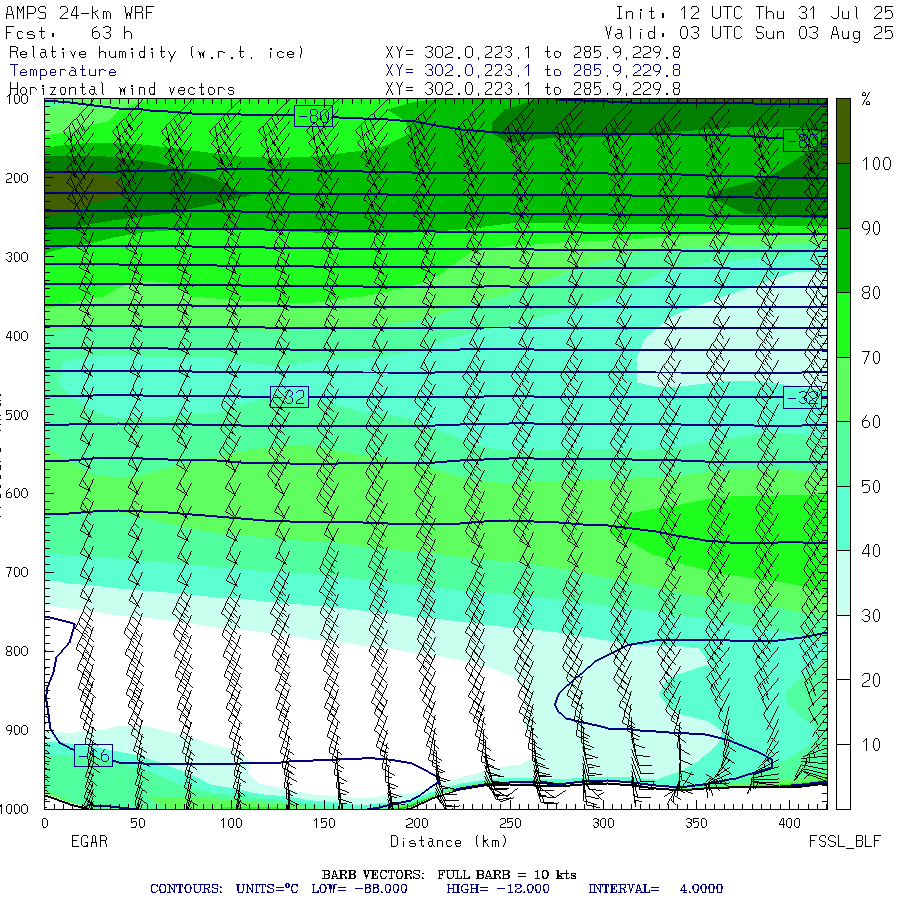Click the XY coordinates beside Horizontal wind vectors
This screenshot has width=900, height=900.
point(533,89)
